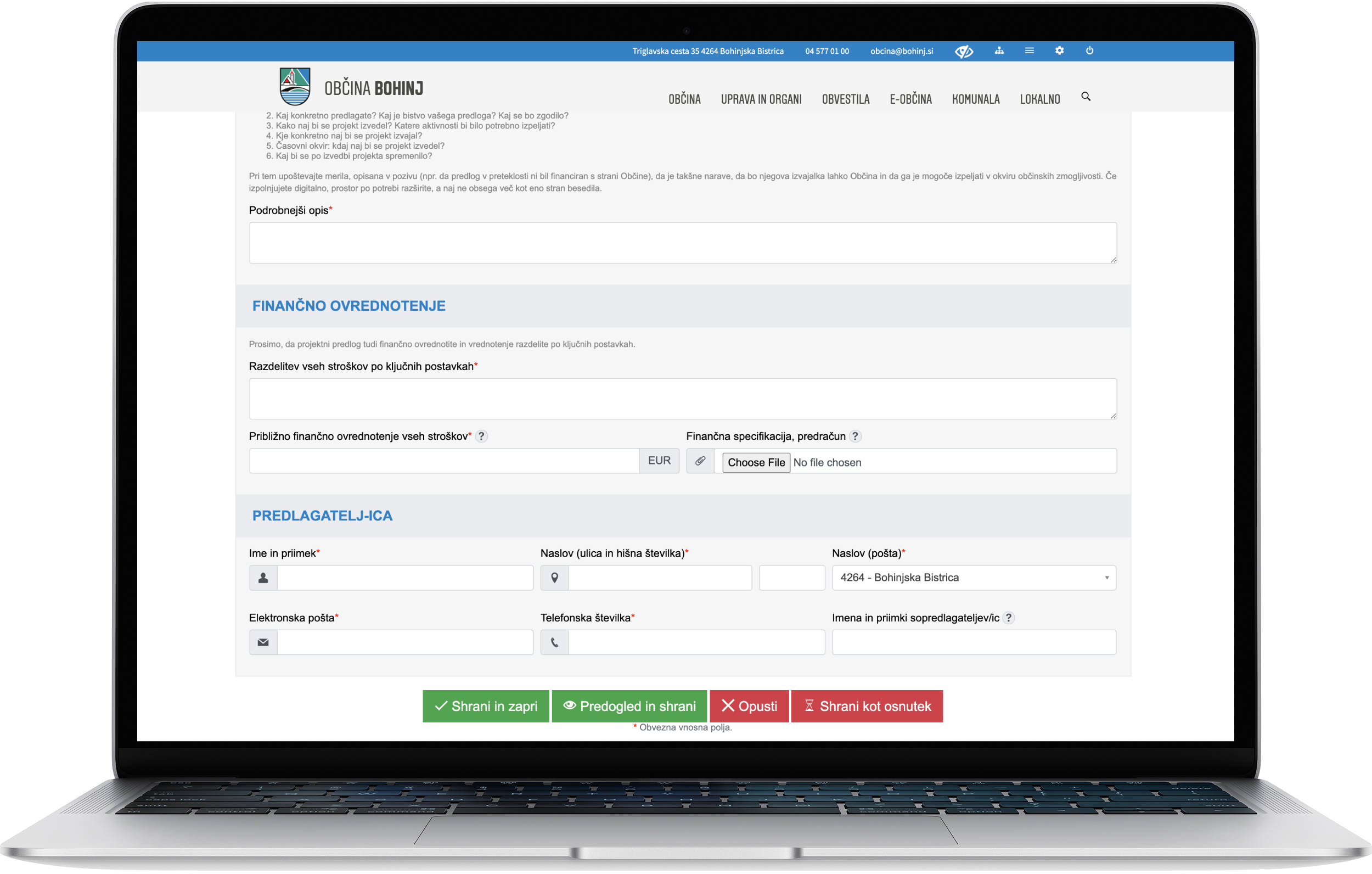The width and height of the screenshot is (1372, 874).
Task: Click the Občina Bohinj coat of arms logo
Action: point(295,87)
